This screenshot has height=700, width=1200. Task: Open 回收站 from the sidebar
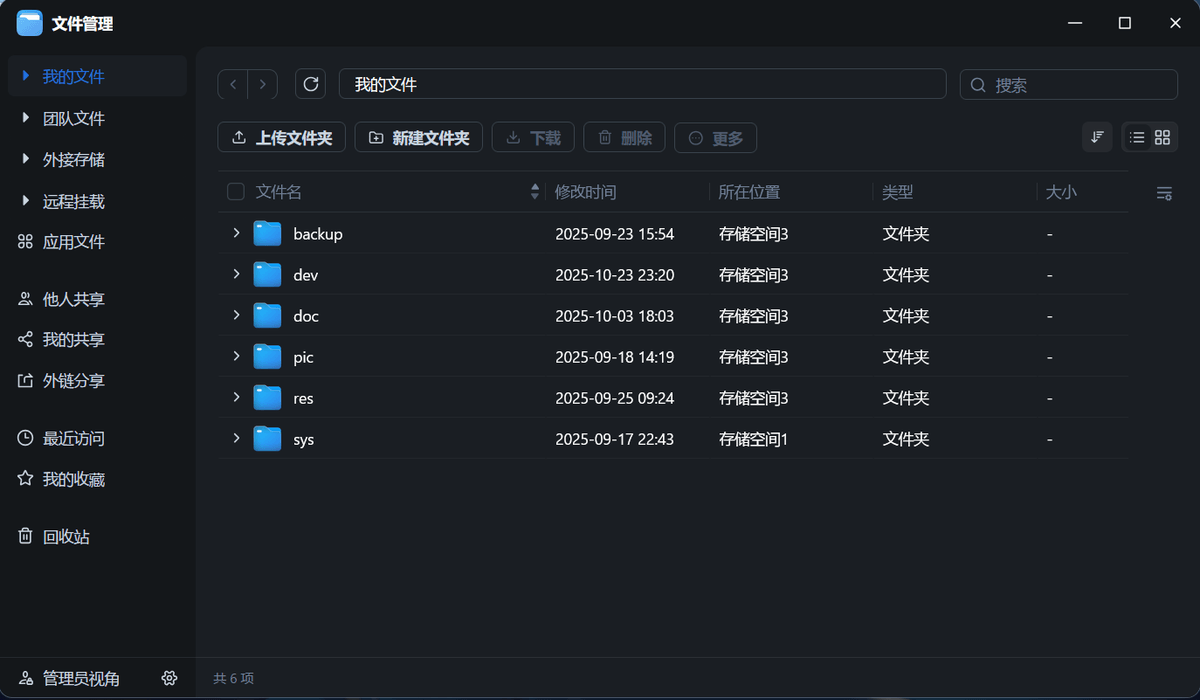(66, 537)
